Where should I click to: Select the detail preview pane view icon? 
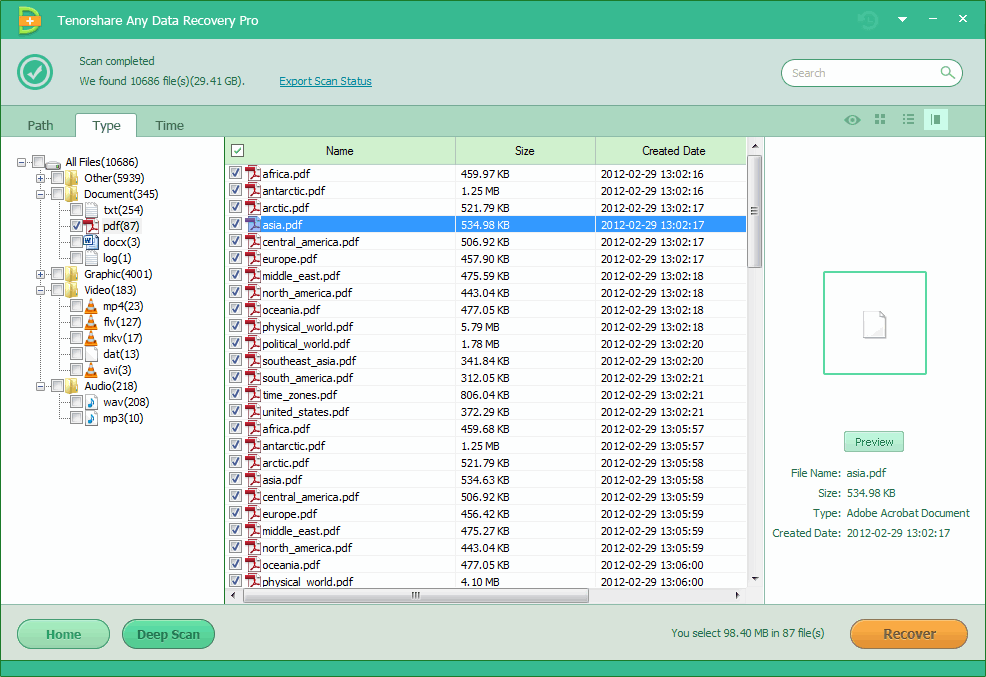936,120
